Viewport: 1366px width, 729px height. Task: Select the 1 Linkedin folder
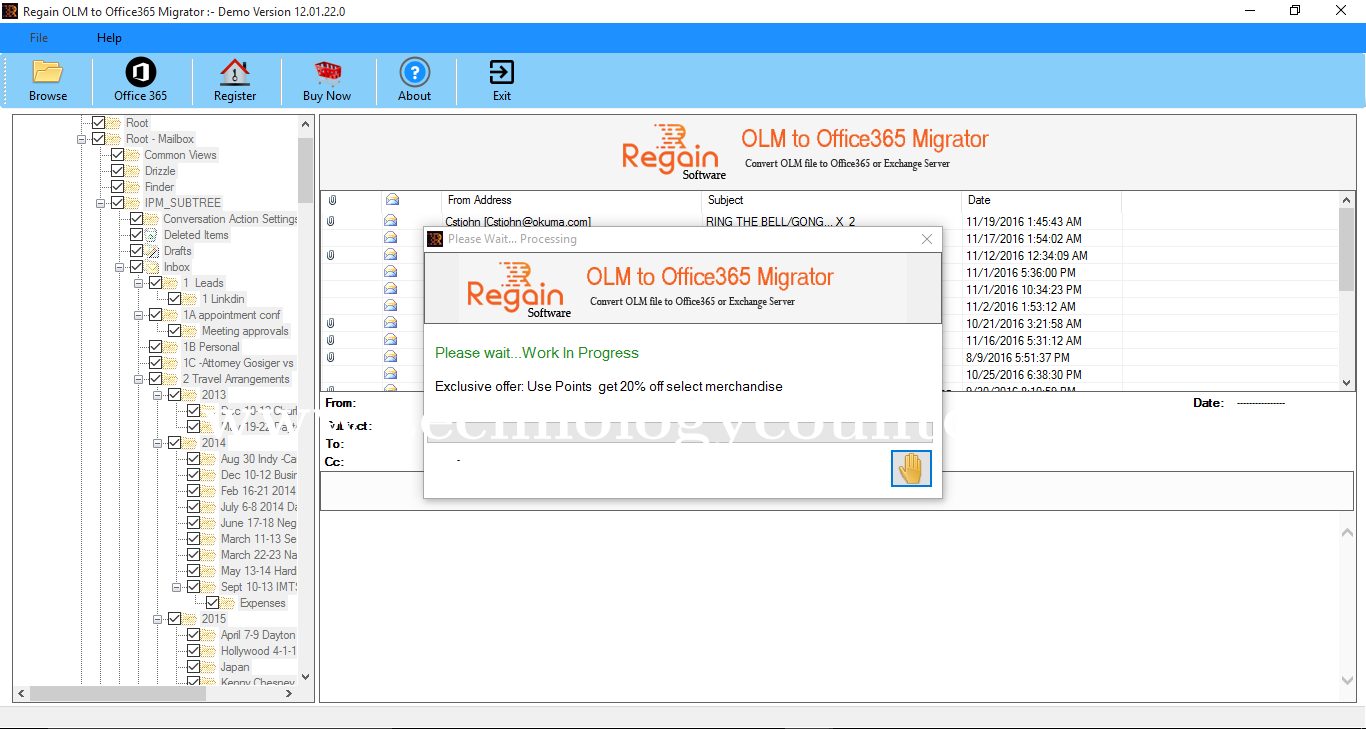[223, 299]
